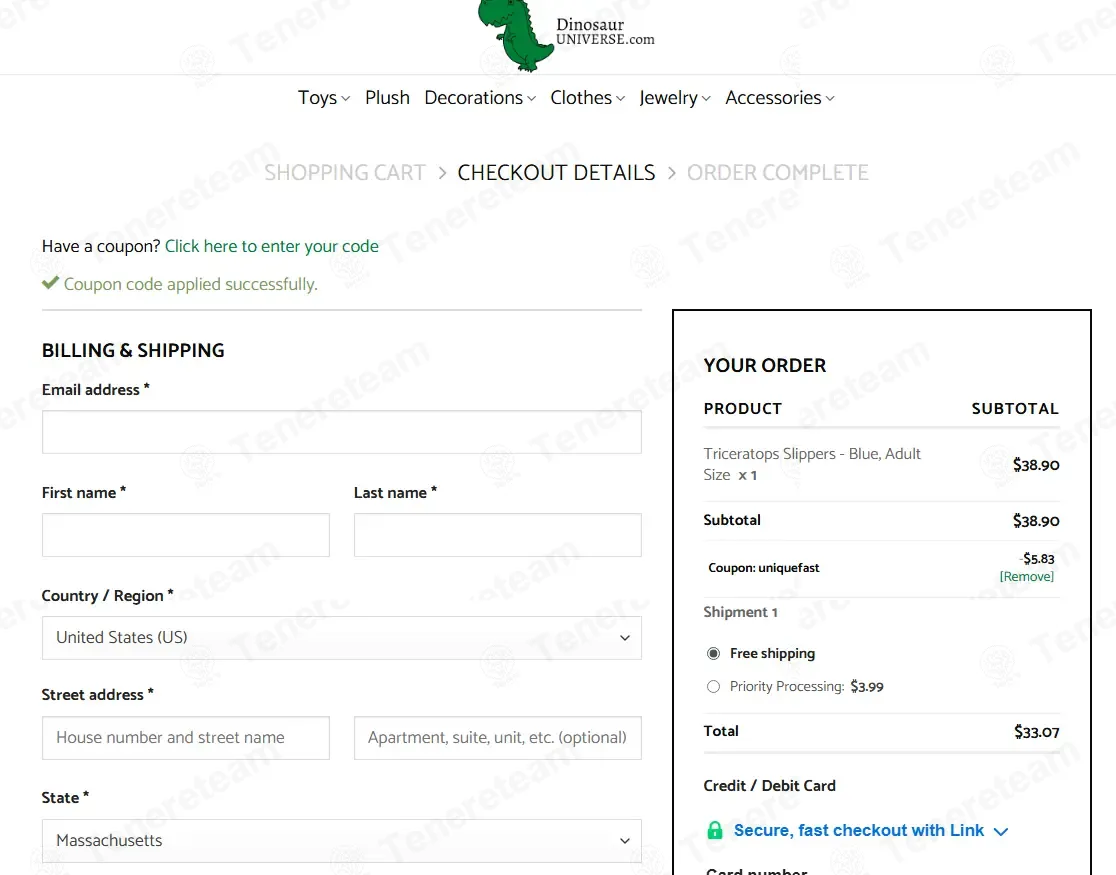Click the chevron arrow before ORDER COMPLETE

pyautogui.click(x=671, y=173)
